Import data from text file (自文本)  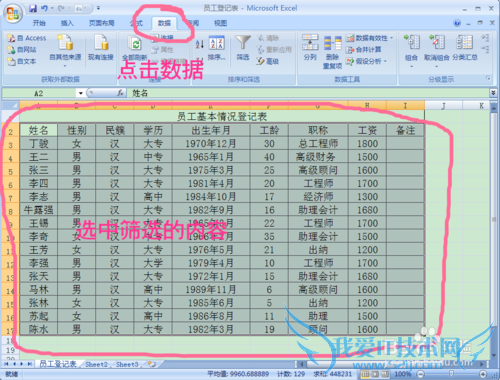(22, 61)
